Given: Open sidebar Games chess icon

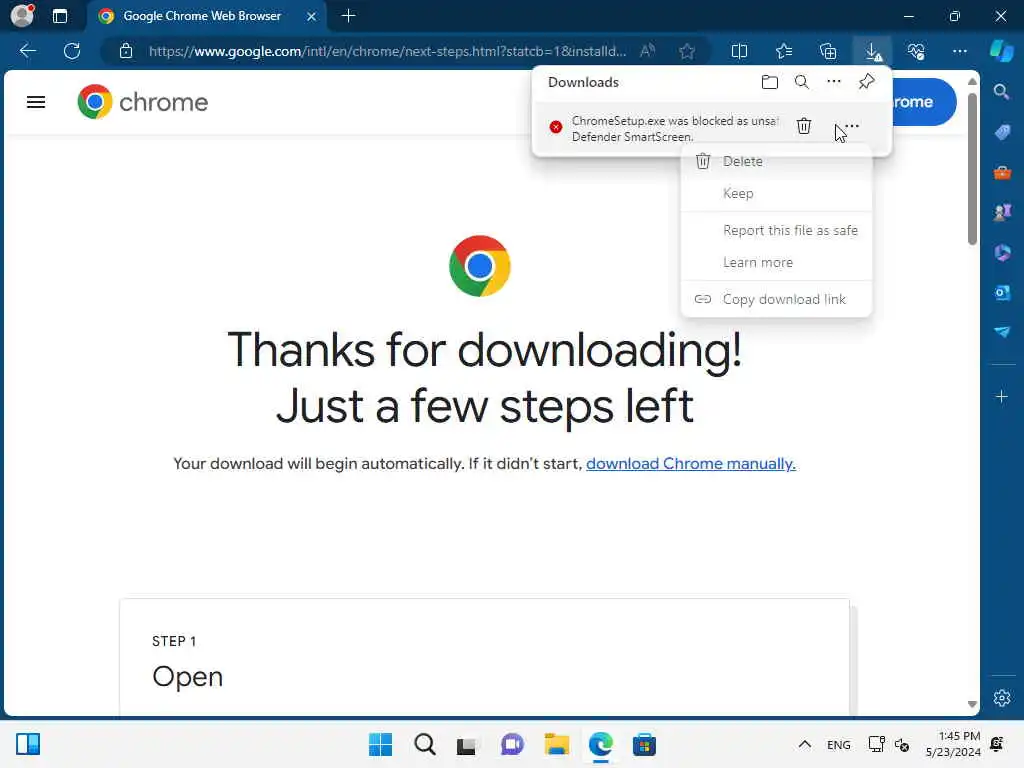Looking at the screenshot, I should tap(1002, 212).
